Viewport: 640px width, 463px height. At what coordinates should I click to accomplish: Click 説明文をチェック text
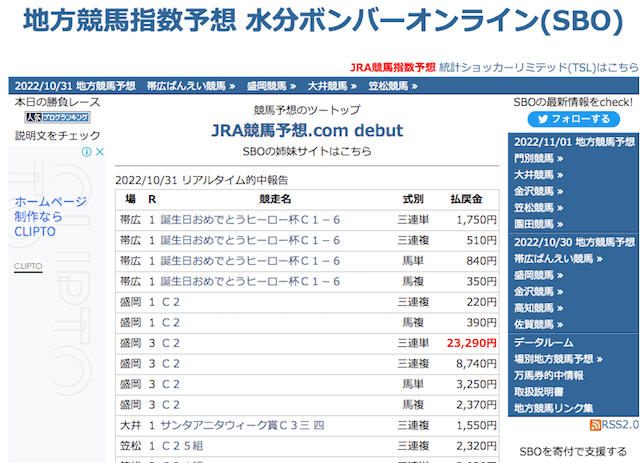[x=57, y=136]
